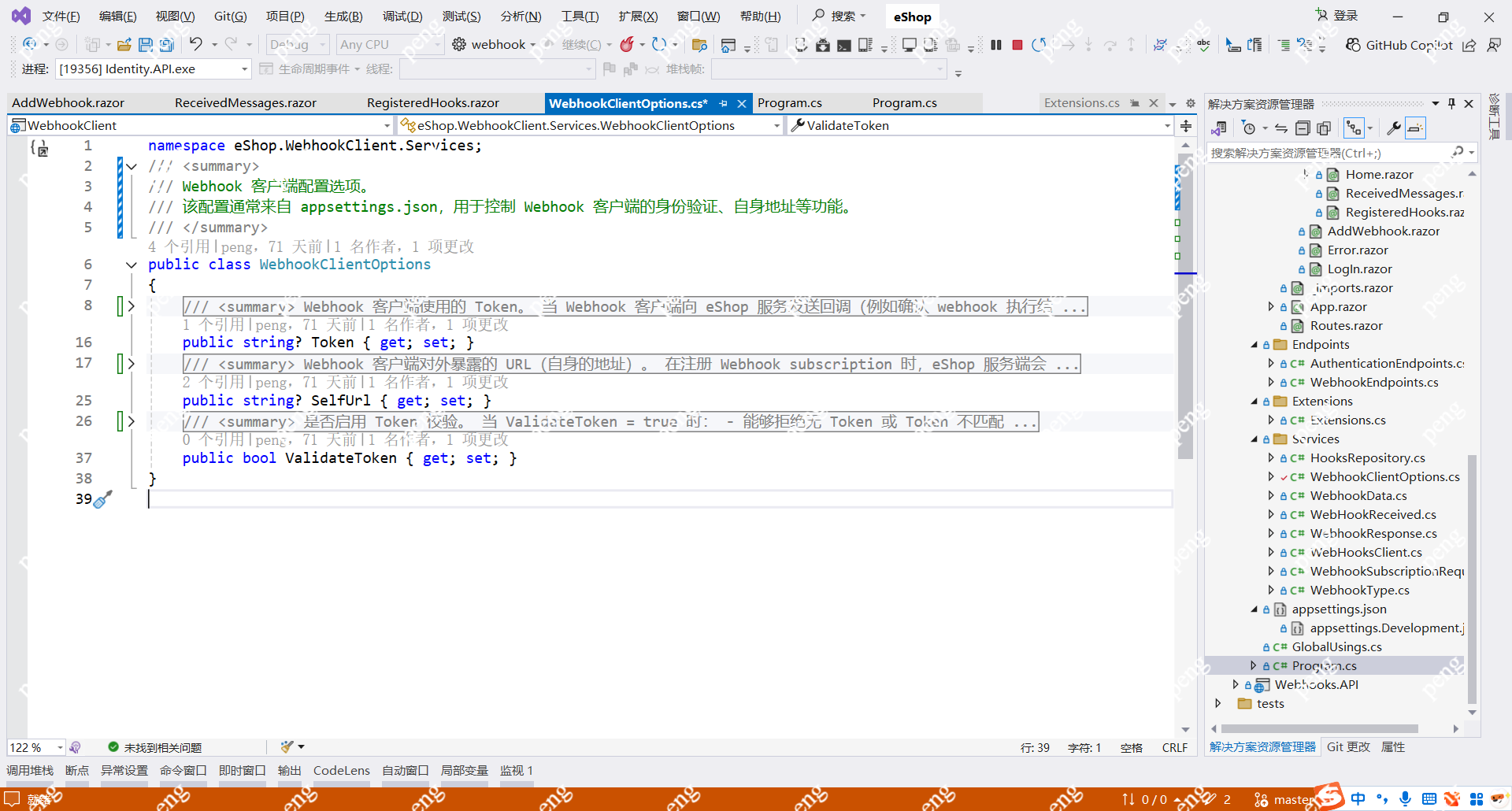Navigate backward with the back arrow icon
Screen dimensions: 1512x811
click(30, 45)
